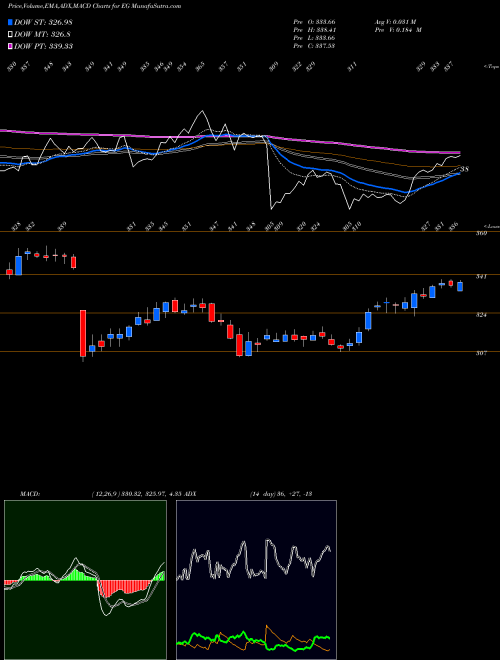500x660 pixels.
Task: Click the large red gap-down candlestick
Action: tap(83, 334)
